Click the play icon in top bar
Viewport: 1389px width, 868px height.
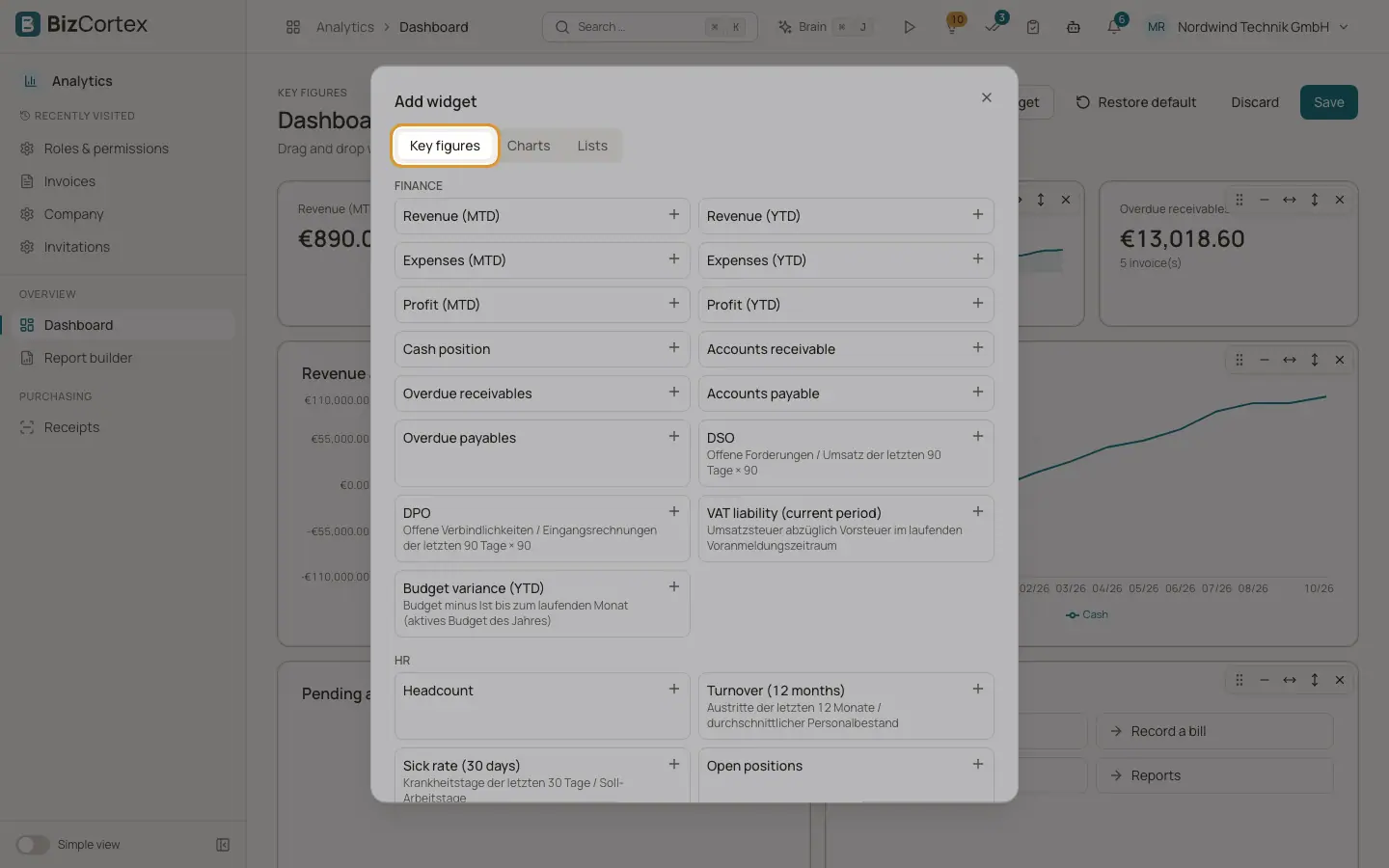(909, 27)
